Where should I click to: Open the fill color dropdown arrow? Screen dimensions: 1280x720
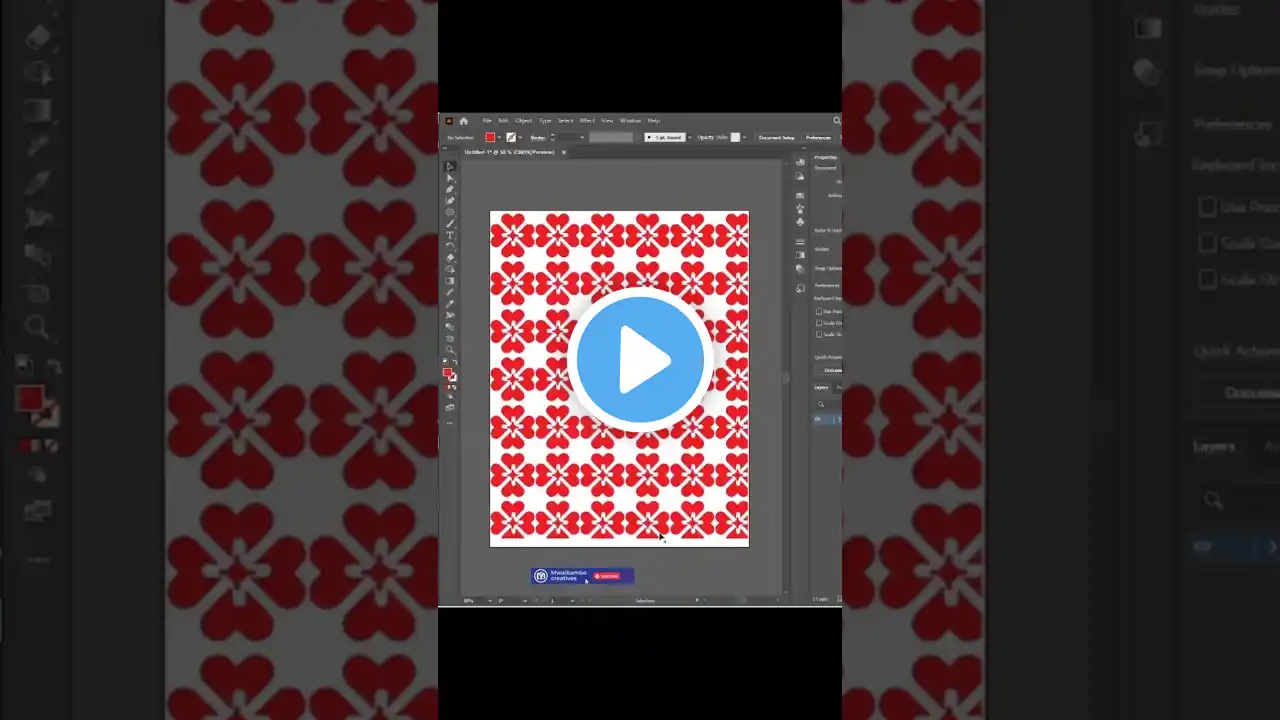[499, 138]
